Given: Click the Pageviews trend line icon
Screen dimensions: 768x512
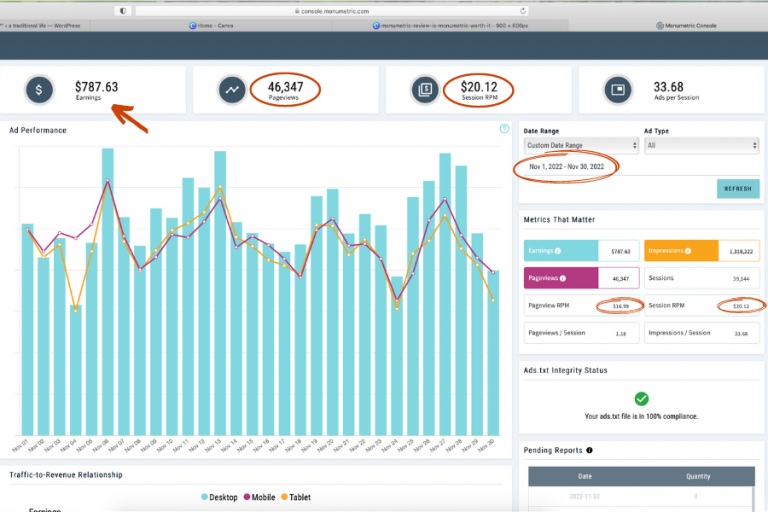Looking at the screenshot, I should pyautogui.click(x=232, y=90).
